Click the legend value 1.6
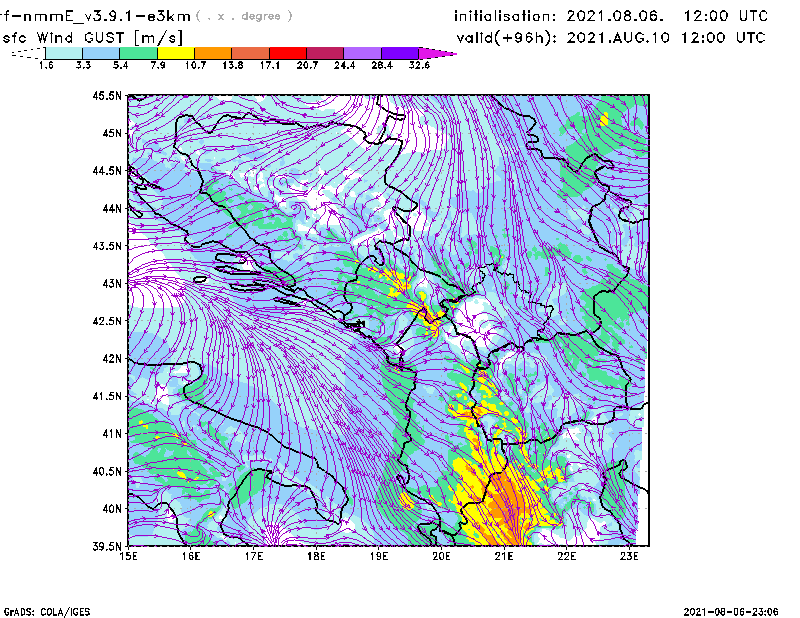Viewport: 800px width, 618px height. click(x=46, y=65)
